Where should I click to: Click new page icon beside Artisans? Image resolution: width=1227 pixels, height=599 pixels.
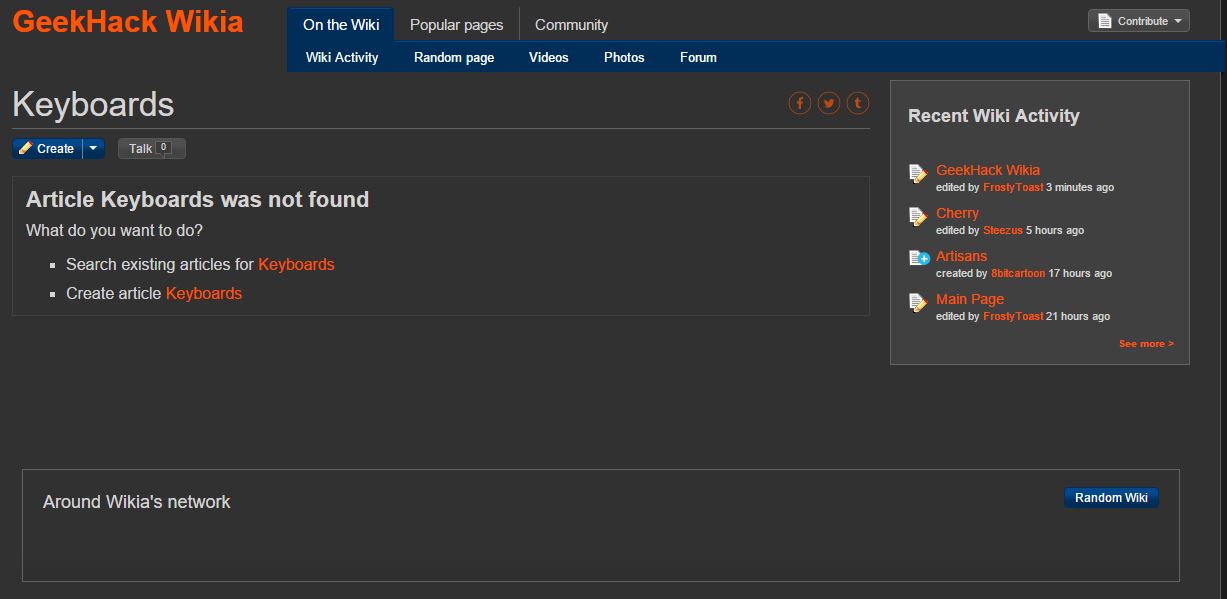[x=918, y=259]
